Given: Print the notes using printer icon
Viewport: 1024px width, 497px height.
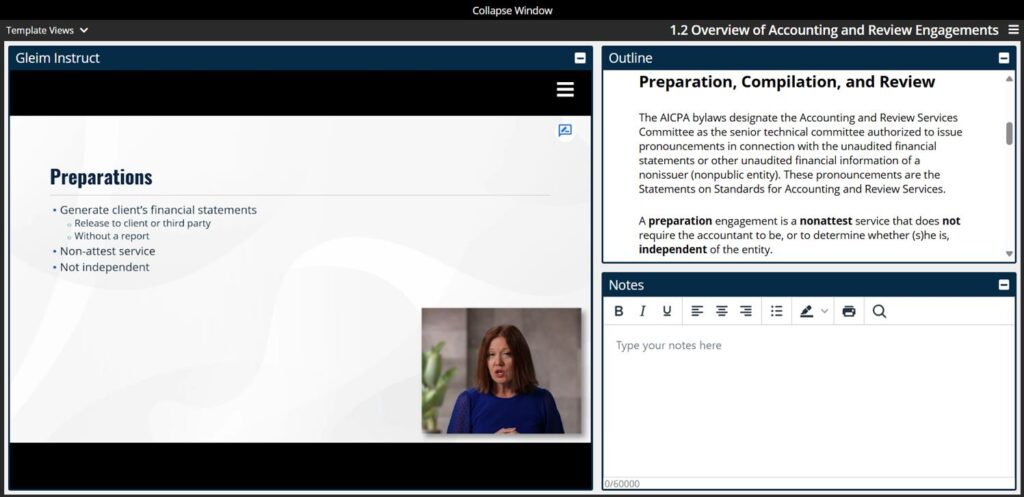Looking at the screenshot, I should (849, 311).
